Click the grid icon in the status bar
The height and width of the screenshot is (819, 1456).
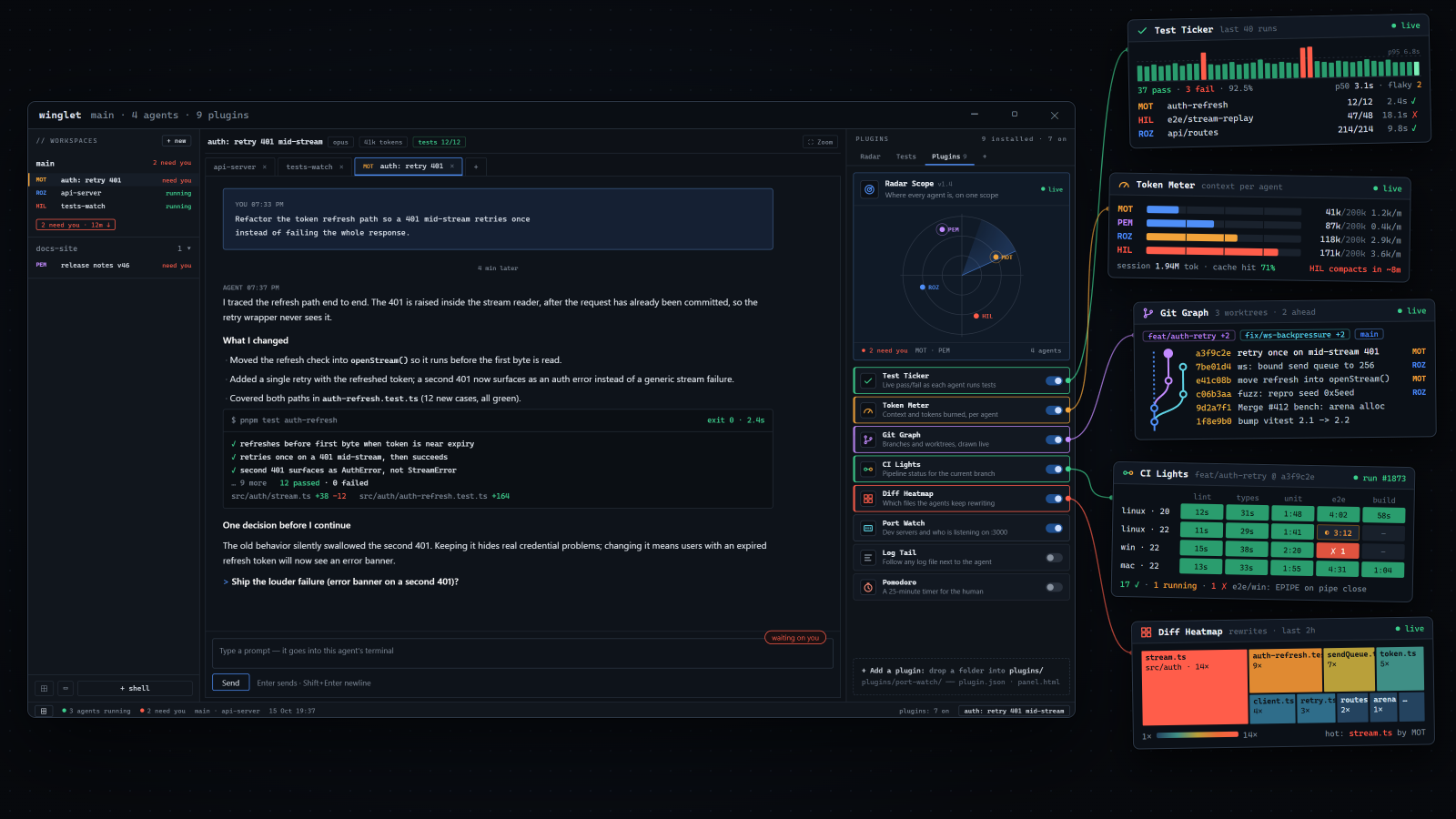[x=44, y=711]
